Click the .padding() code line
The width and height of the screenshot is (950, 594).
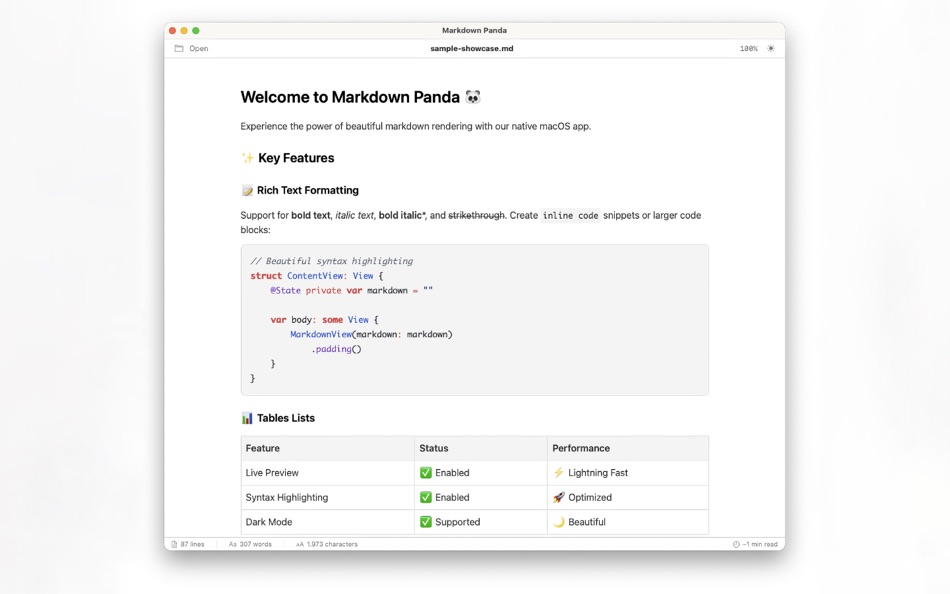pyautogui.click(x=336, y=349)
